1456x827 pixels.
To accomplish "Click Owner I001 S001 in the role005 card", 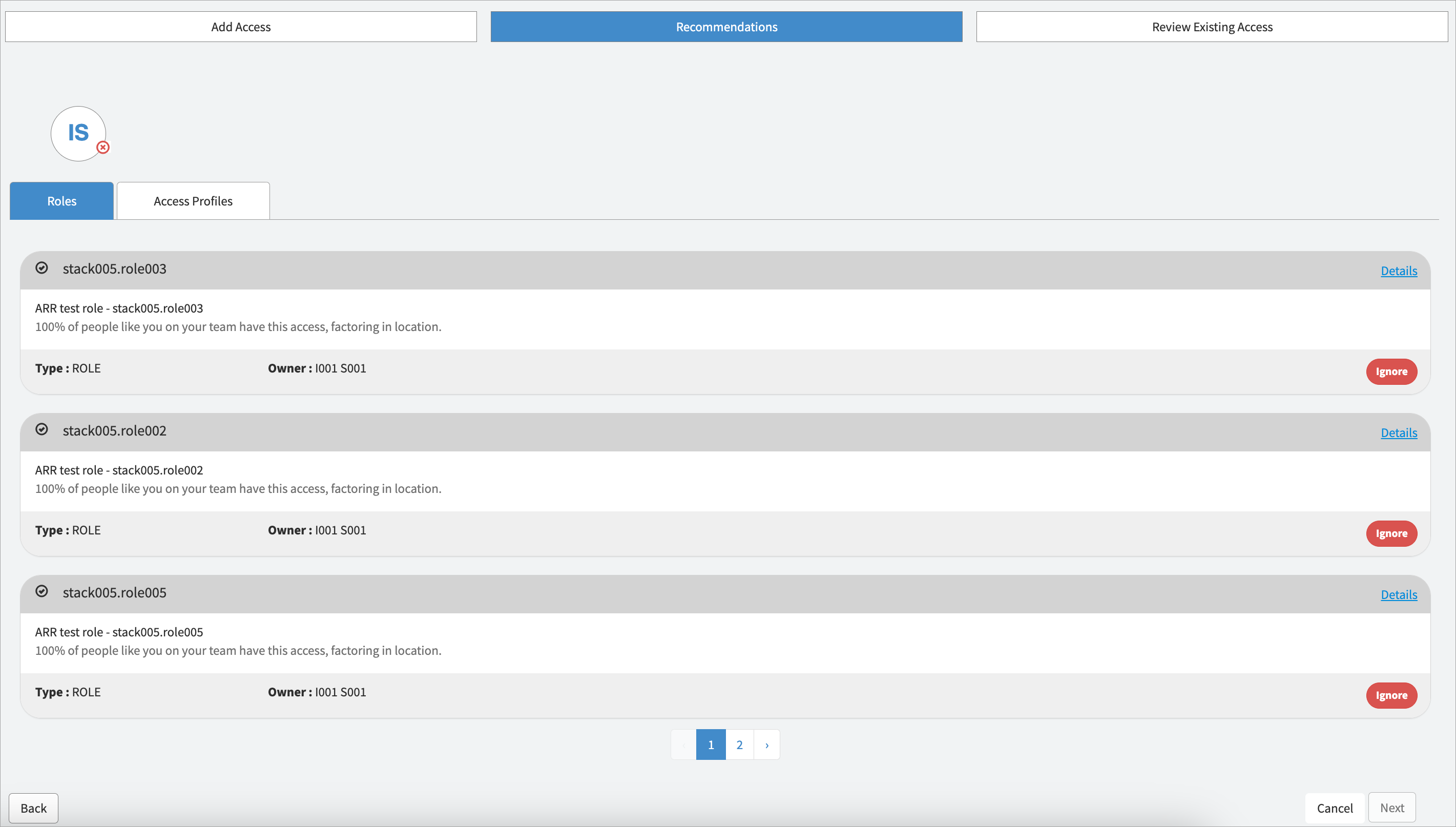I will pyautogui.click(x=317, y=692).
